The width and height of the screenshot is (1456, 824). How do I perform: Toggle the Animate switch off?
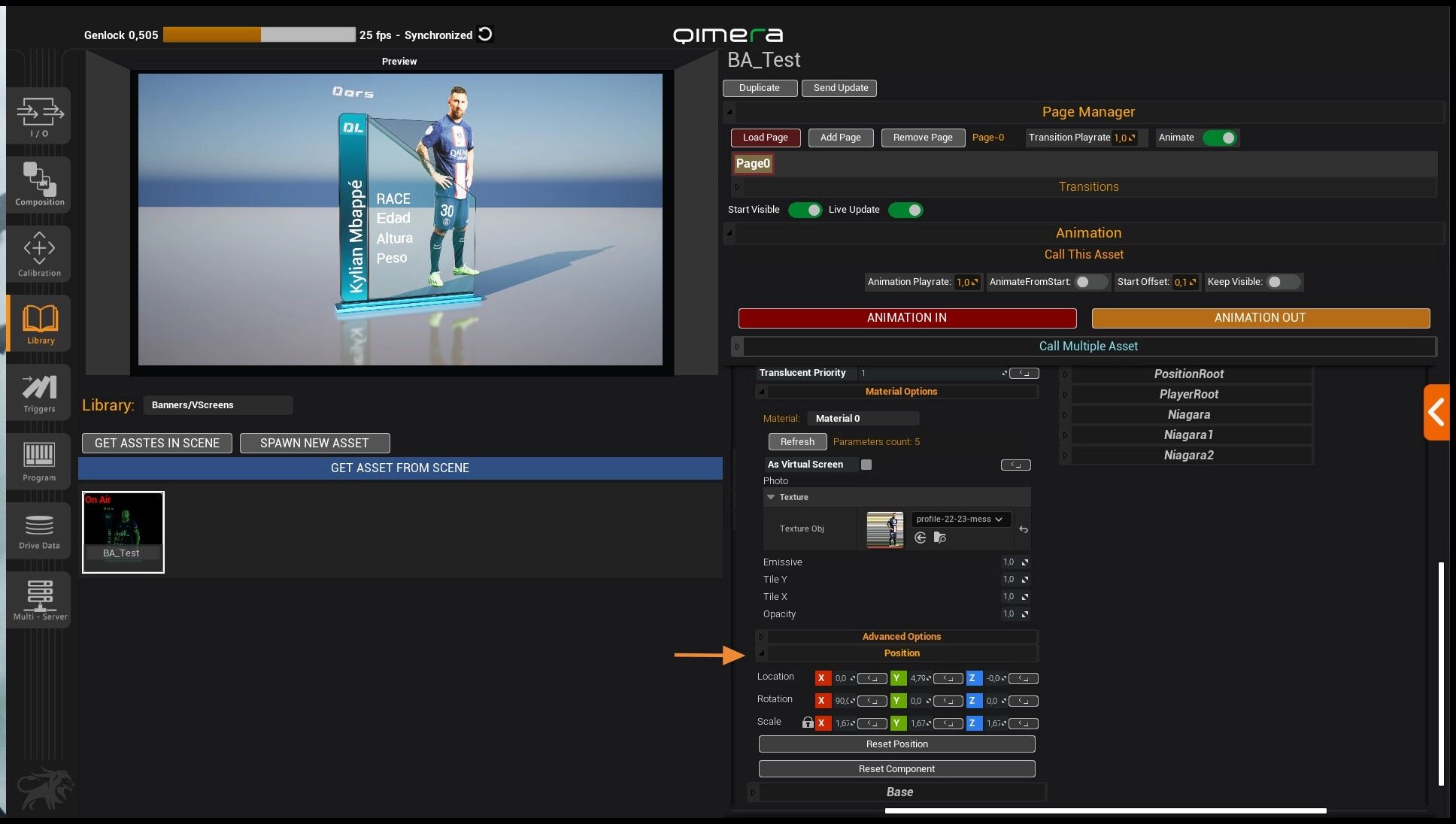pyautogui.click(x=1219, y=138)
